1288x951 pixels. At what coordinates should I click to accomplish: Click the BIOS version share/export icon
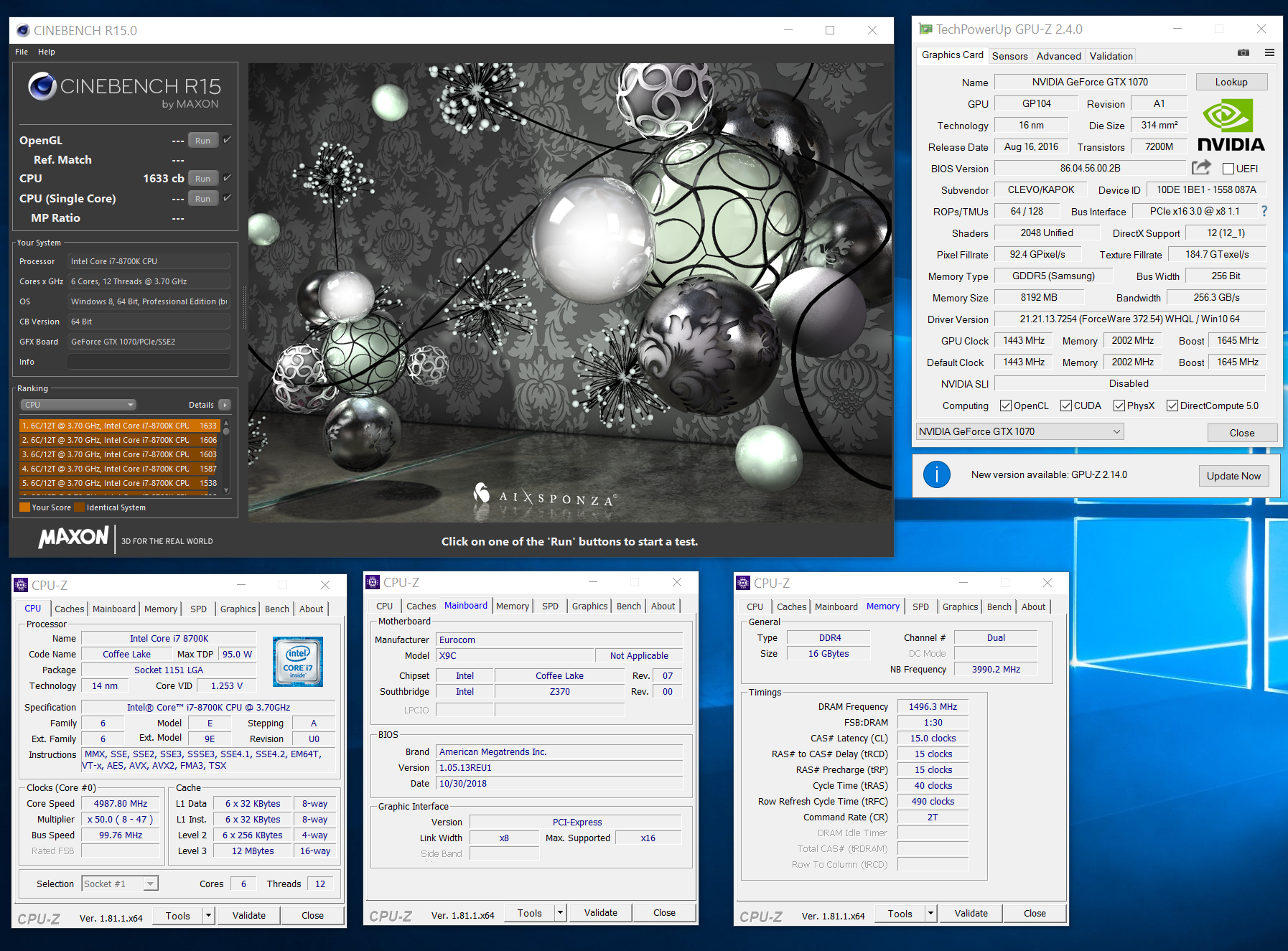1201,167
